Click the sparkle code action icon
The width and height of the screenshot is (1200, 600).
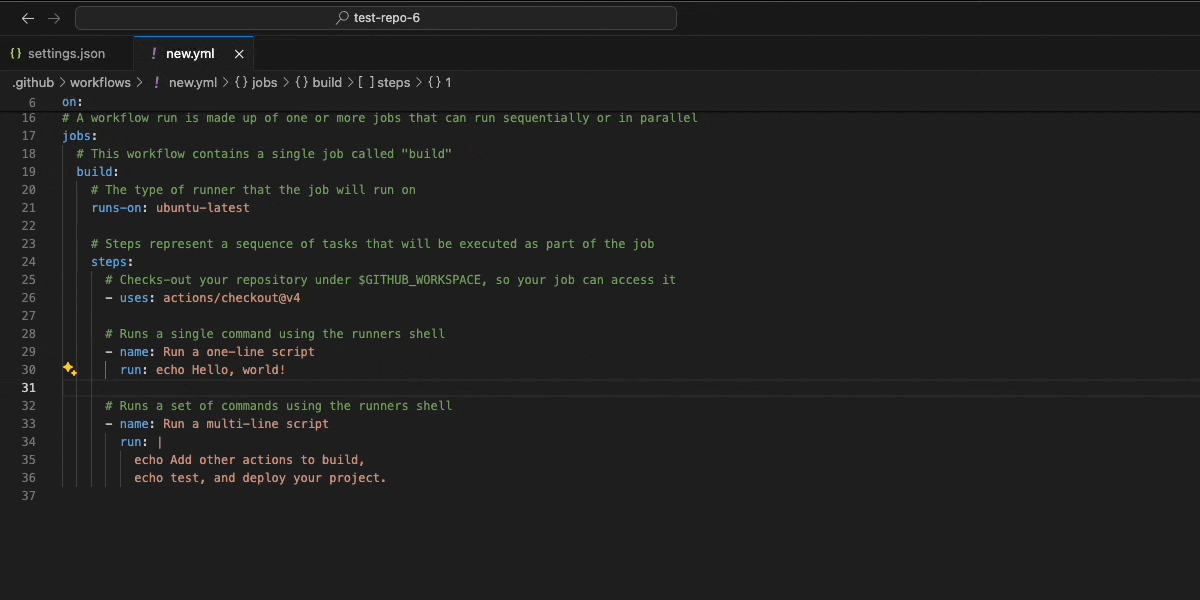70,369
